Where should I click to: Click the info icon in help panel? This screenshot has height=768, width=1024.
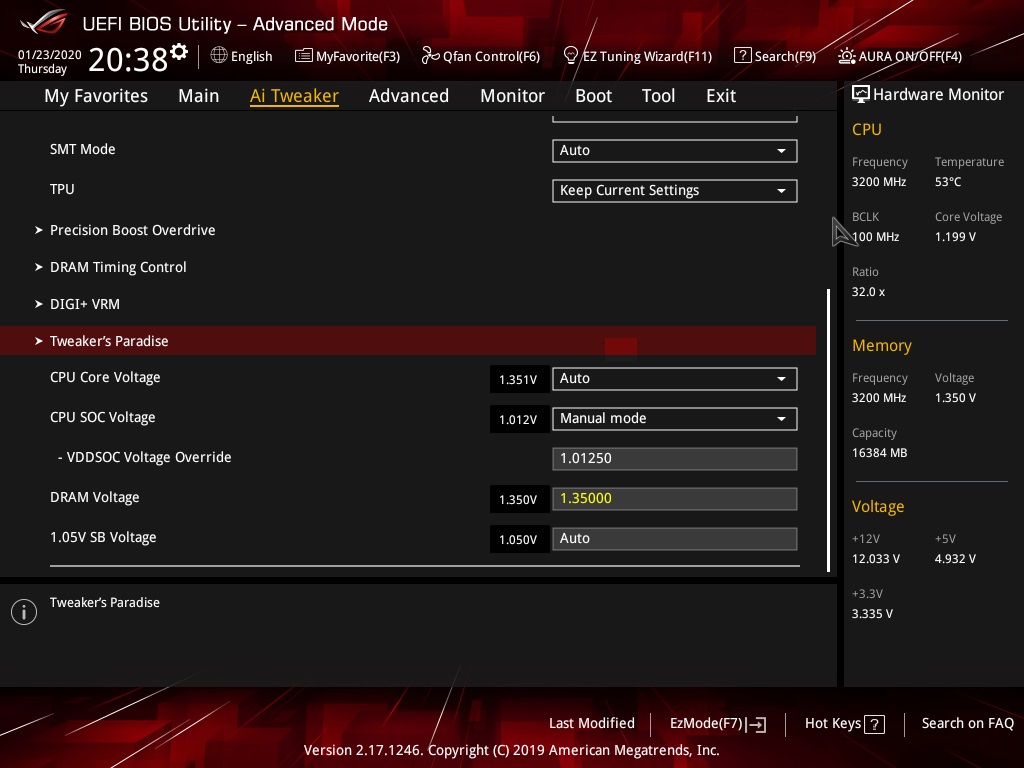point(24,612)
